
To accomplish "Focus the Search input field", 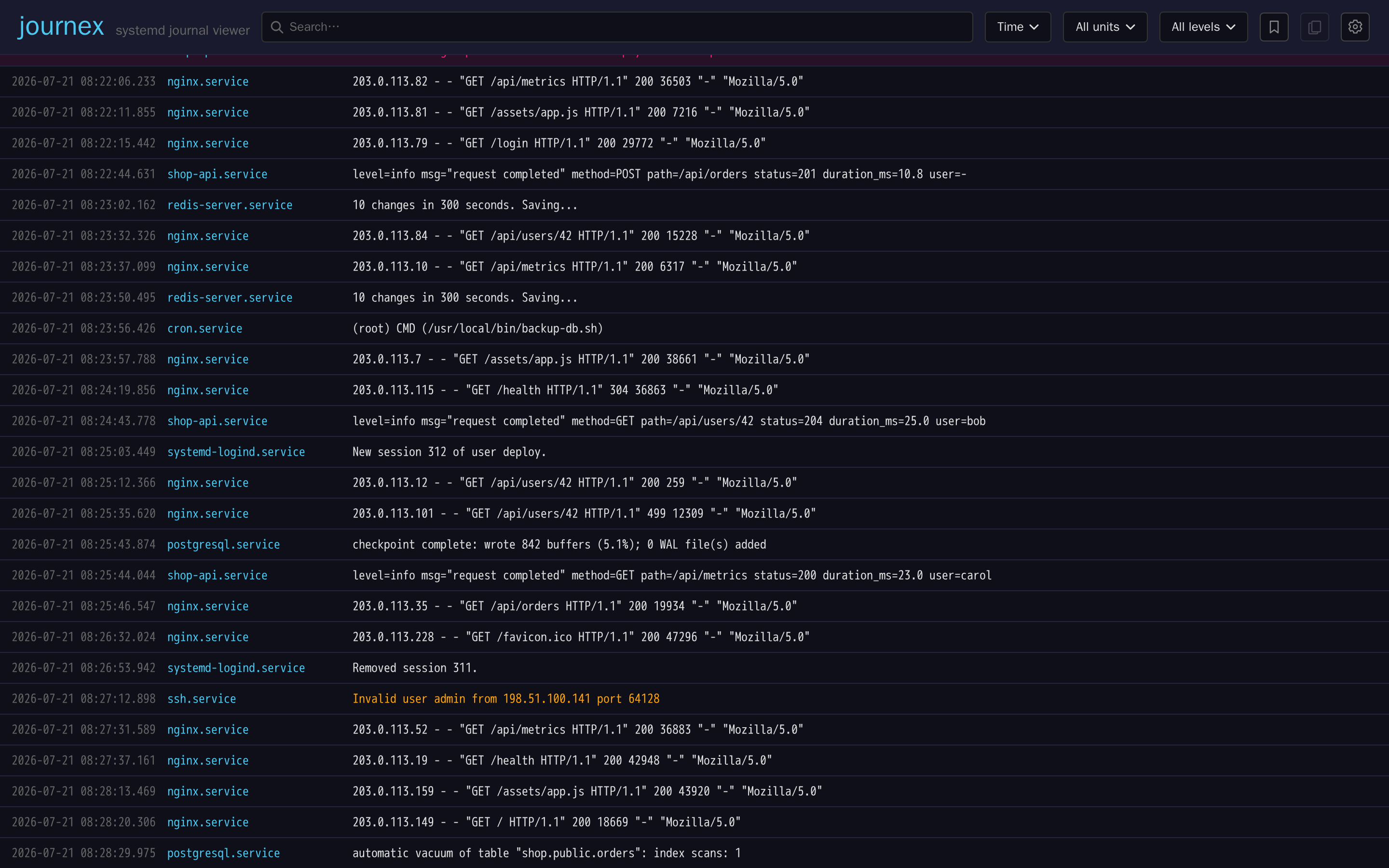I will tap(617, 27).
